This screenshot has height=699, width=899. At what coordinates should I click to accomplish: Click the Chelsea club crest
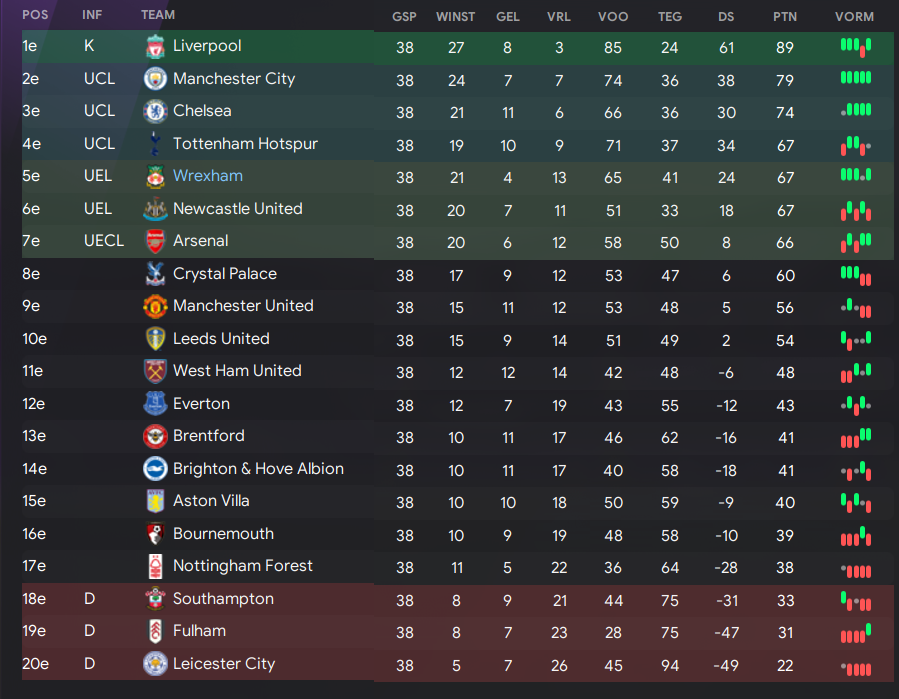click(x=155, y=111)
